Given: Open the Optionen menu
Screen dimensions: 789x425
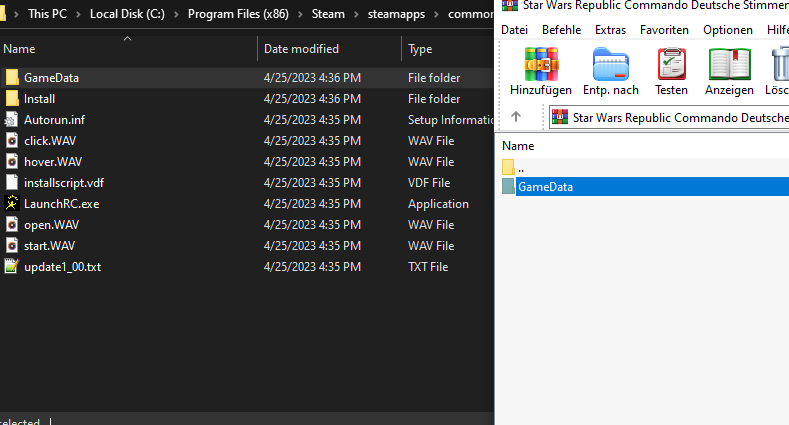Looking at the screenshot, I should coord(727,30).
